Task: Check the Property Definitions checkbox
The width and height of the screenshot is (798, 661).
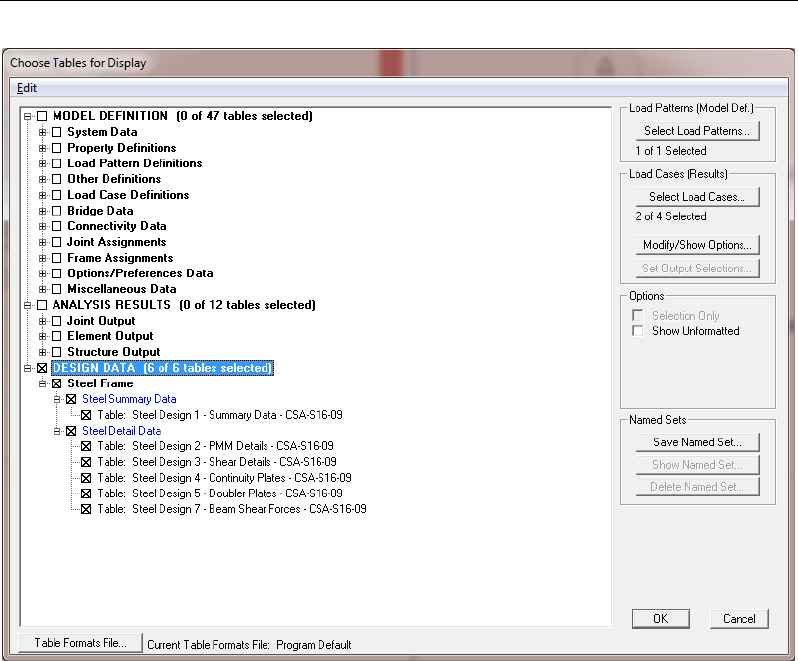Action: (x=56, y=148)
